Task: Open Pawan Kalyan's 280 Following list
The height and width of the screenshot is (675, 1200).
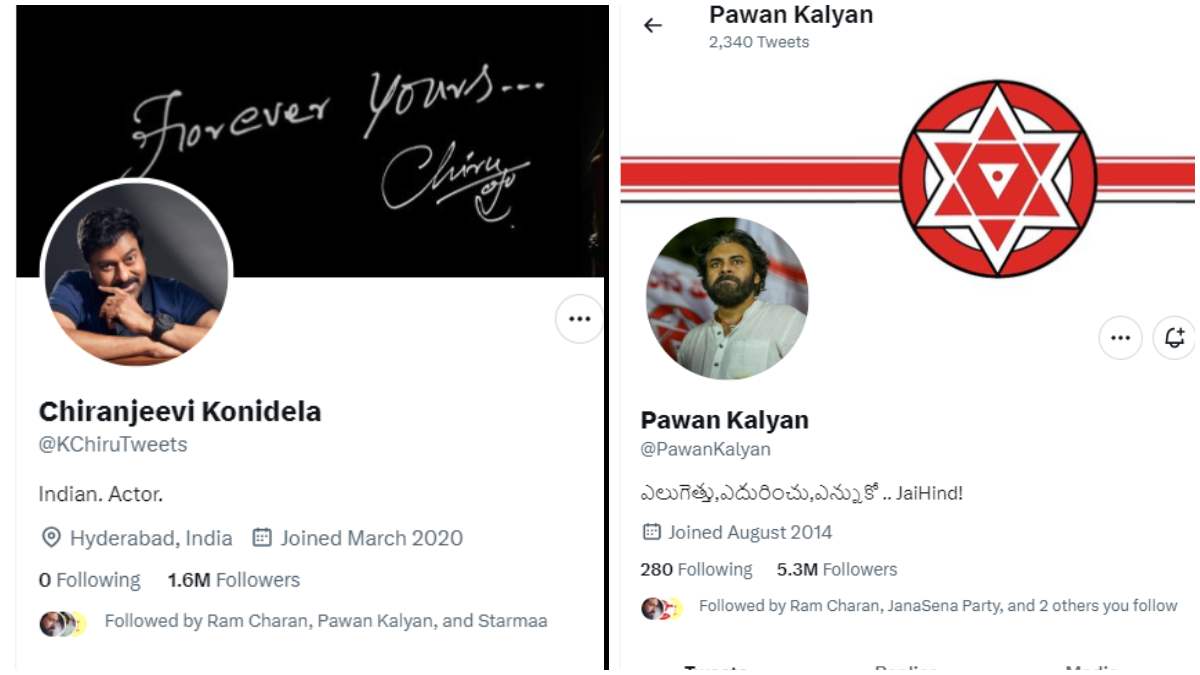Action: [x=696, y=569]
